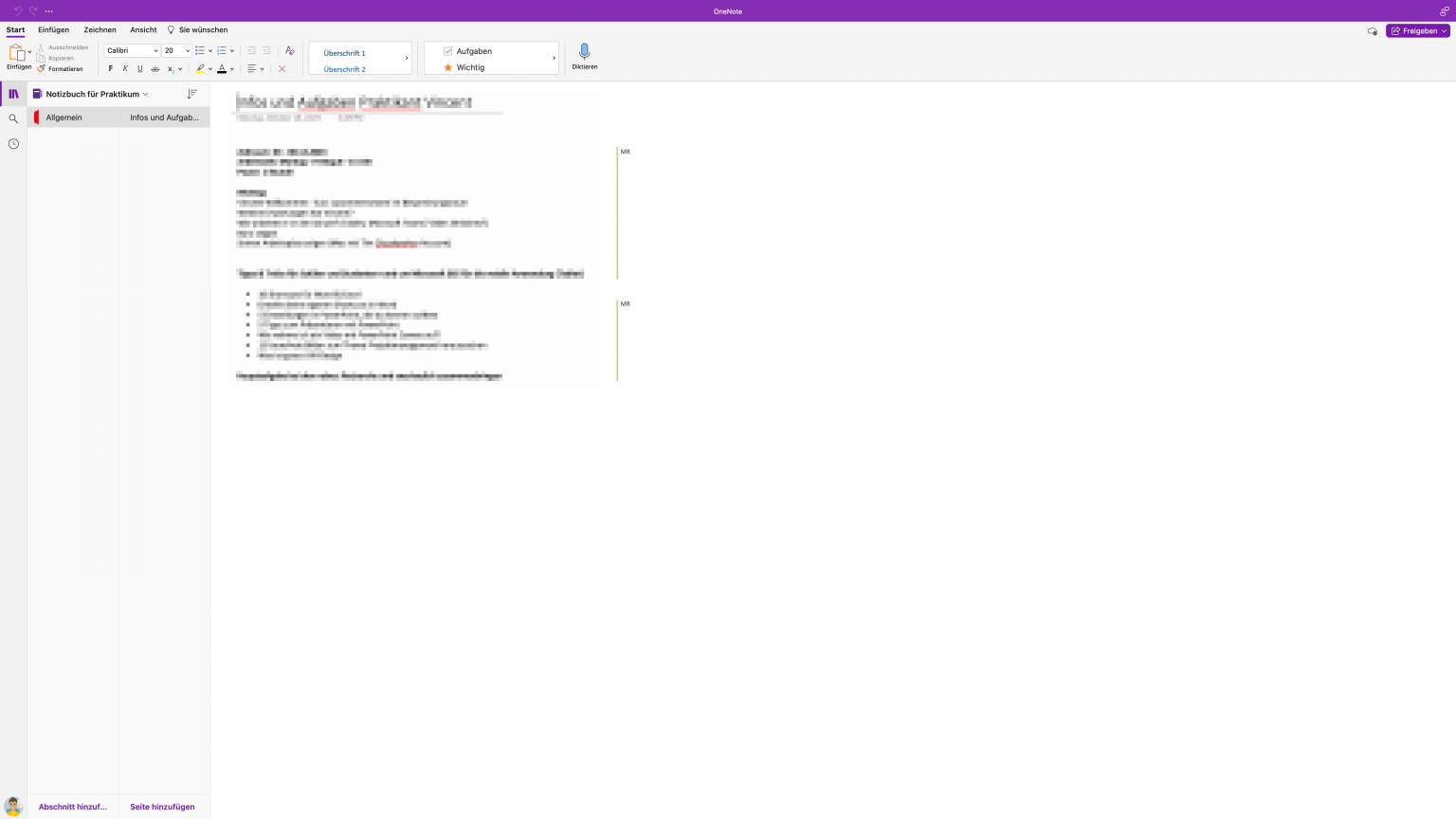
Task: Clear formatting with the red X icon
Action: (282, 68)
